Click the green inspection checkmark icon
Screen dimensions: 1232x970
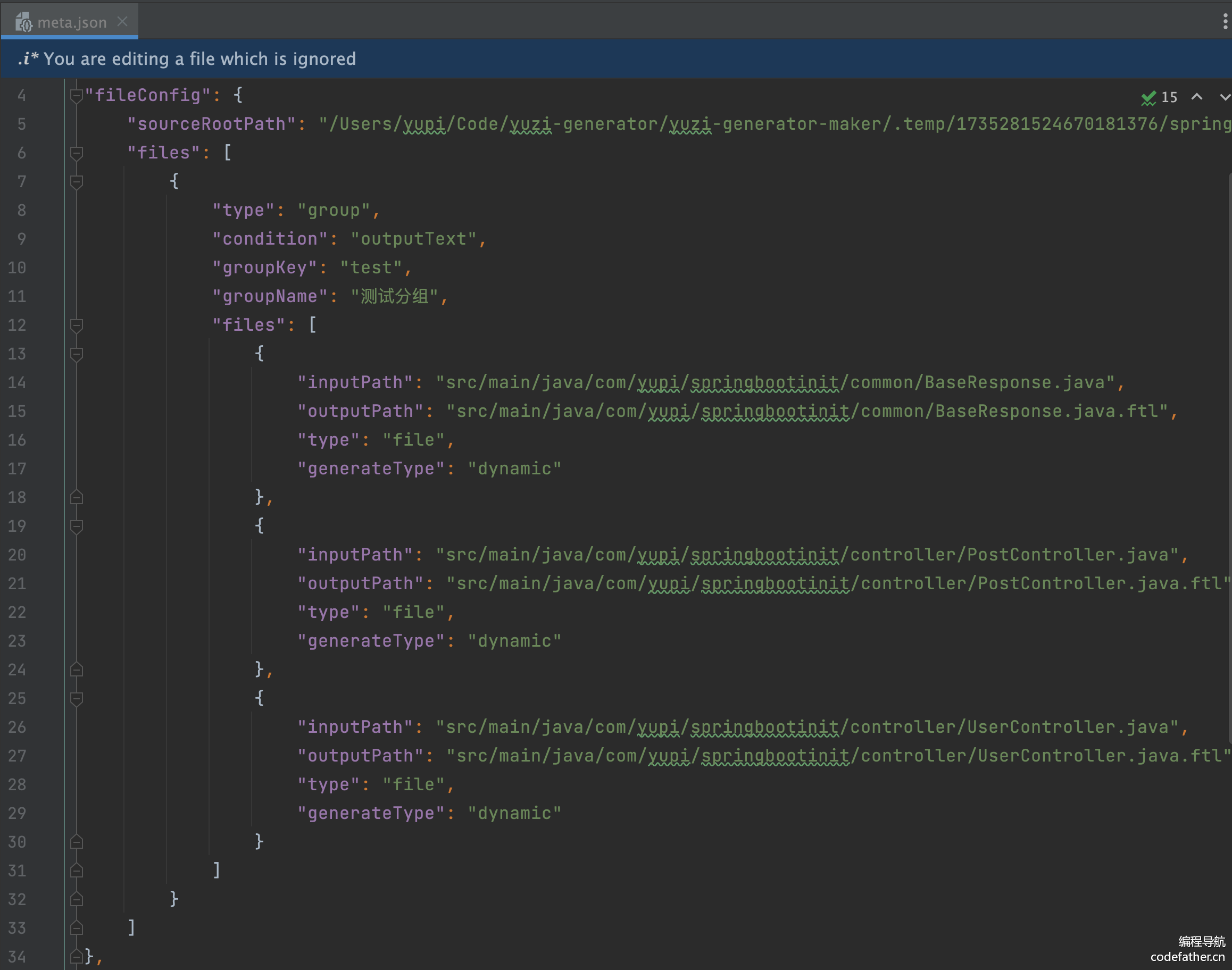1148,98
